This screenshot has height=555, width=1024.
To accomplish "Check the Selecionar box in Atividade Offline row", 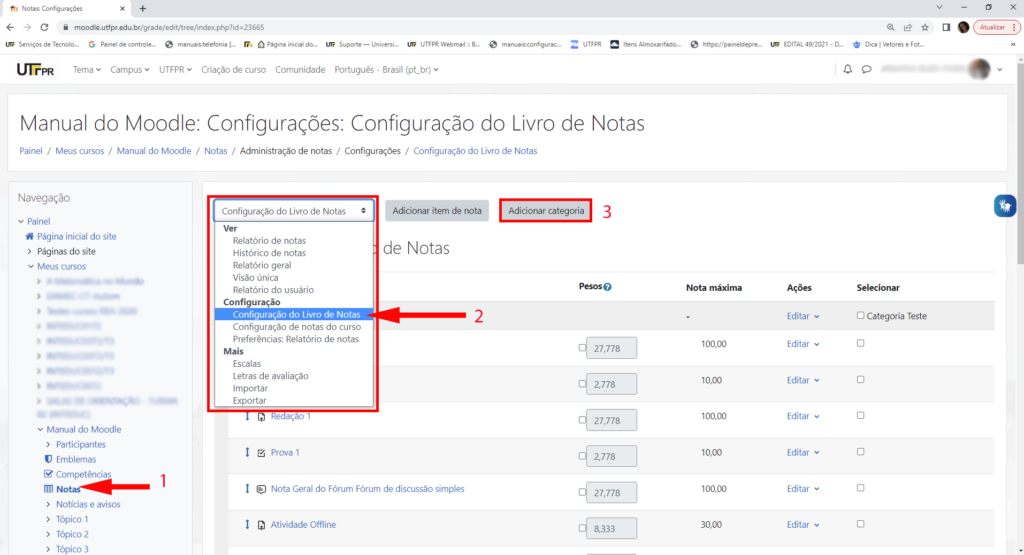I will [x=861, y=524].
